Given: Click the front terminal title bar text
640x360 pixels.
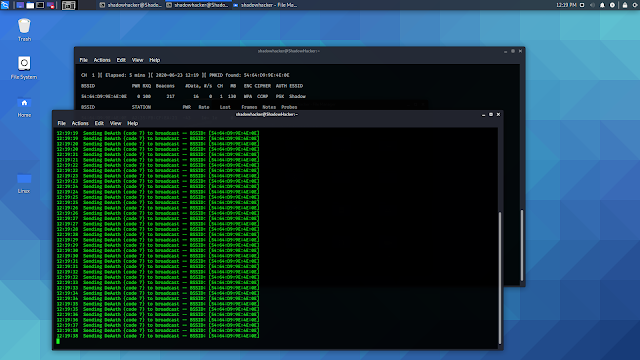Looking at the screenshot, I should (x=267, y=114).
